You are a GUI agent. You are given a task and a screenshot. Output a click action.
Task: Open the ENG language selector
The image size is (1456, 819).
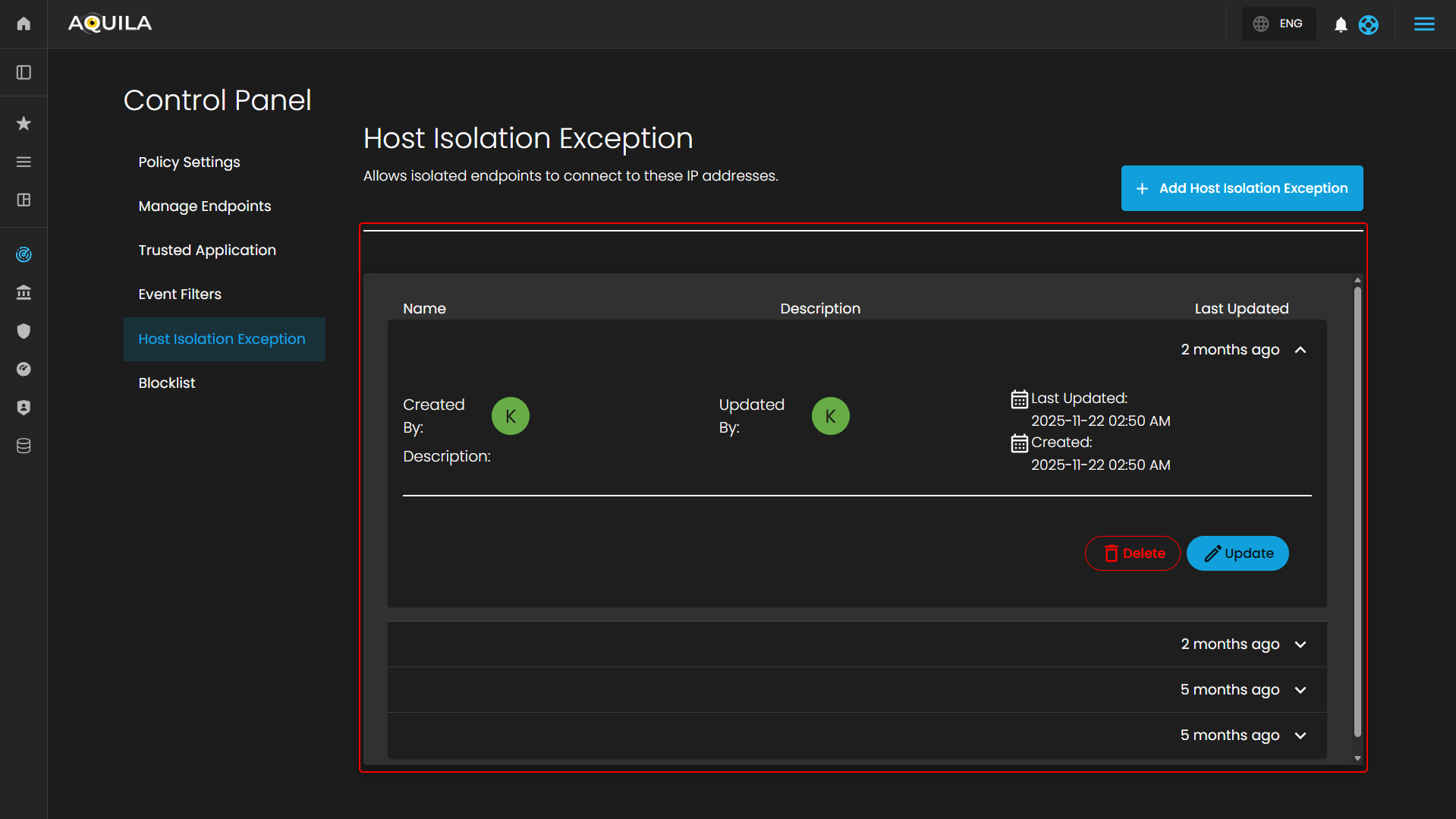tap(1278, 24)
